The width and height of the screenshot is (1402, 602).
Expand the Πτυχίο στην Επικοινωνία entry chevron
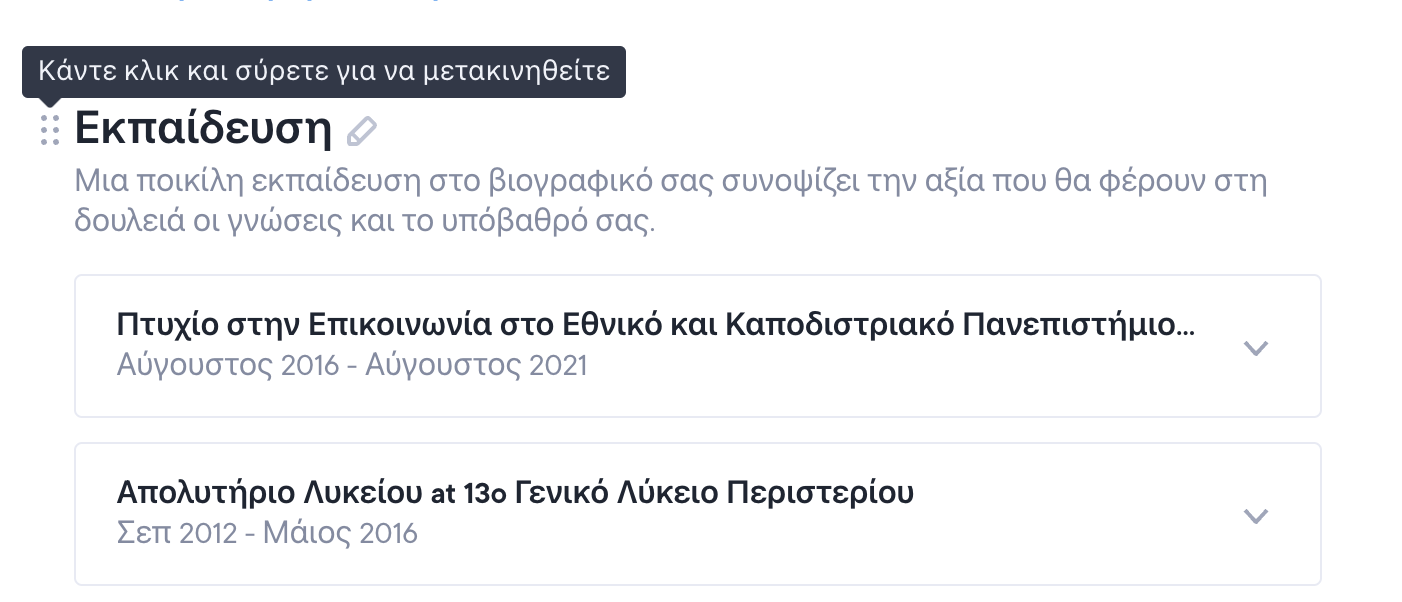[1255, 348]
